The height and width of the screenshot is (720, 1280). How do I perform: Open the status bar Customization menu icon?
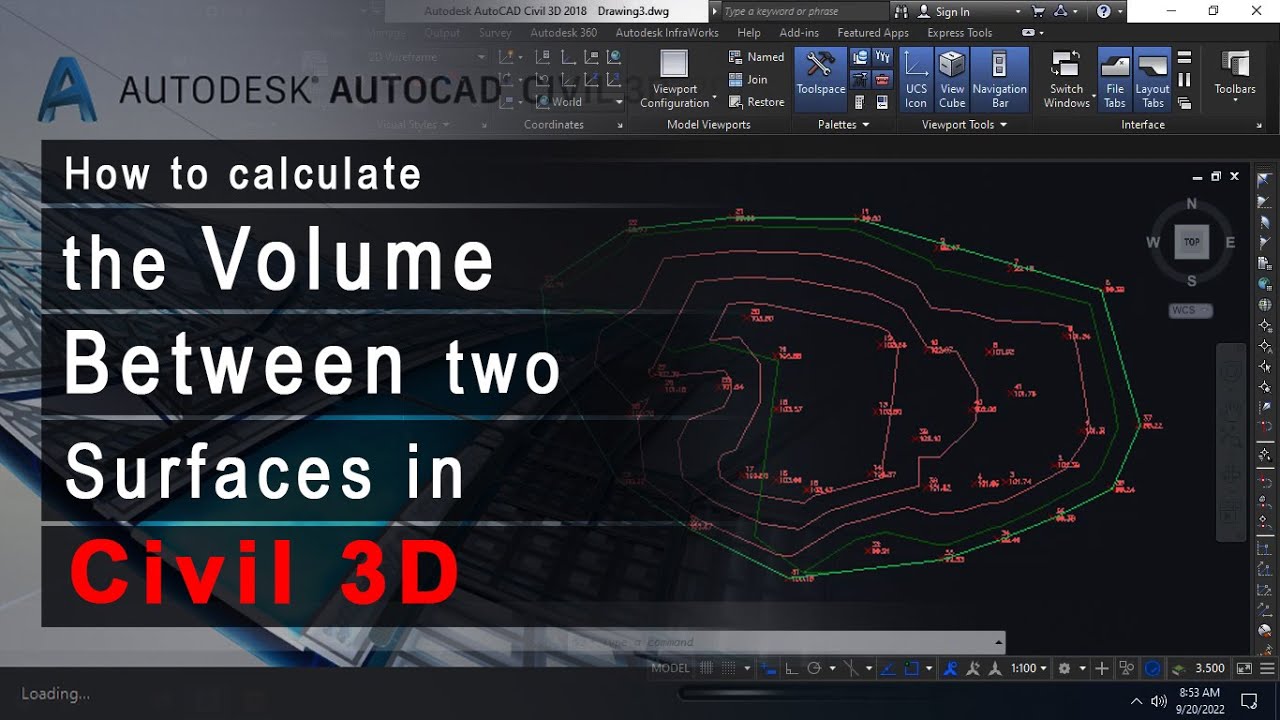pos(1267,668)
